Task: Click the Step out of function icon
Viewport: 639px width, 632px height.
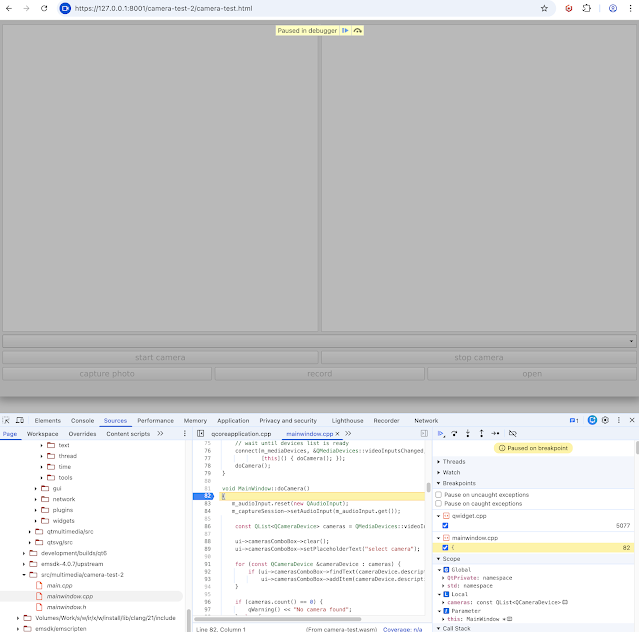Action: click(x=481, y=434)
